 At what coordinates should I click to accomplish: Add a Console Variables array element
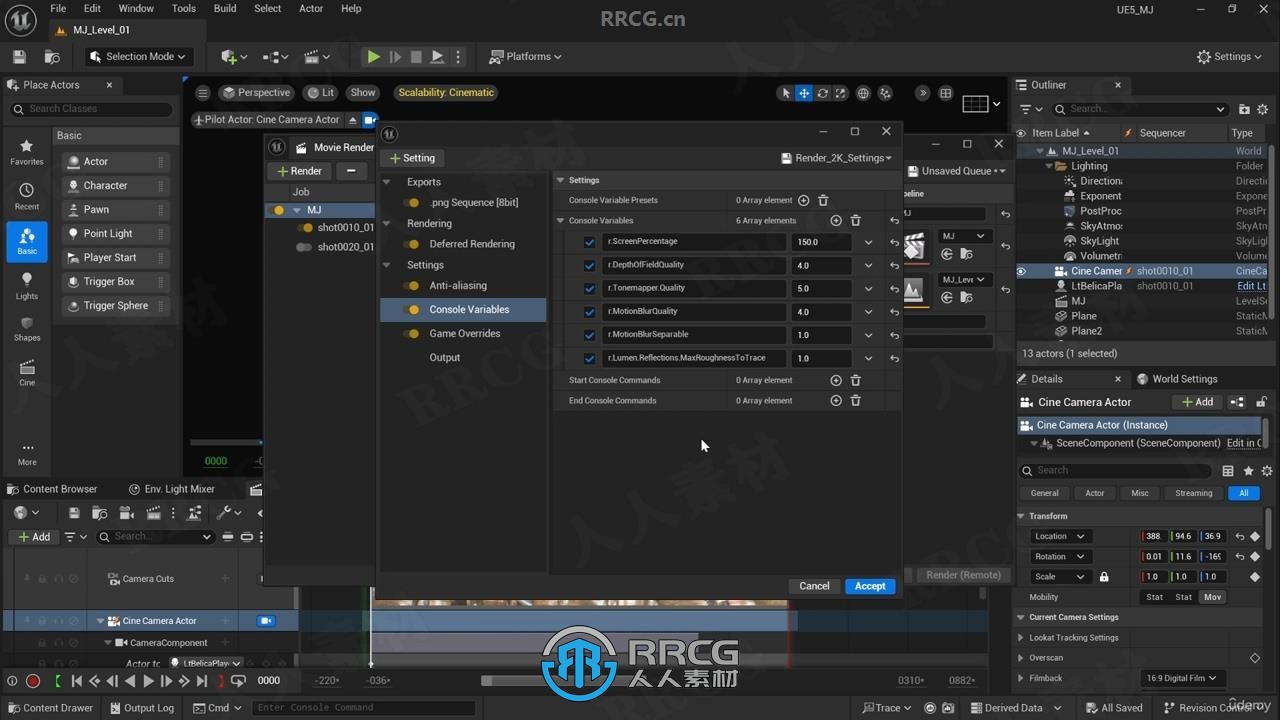point(836,220)
